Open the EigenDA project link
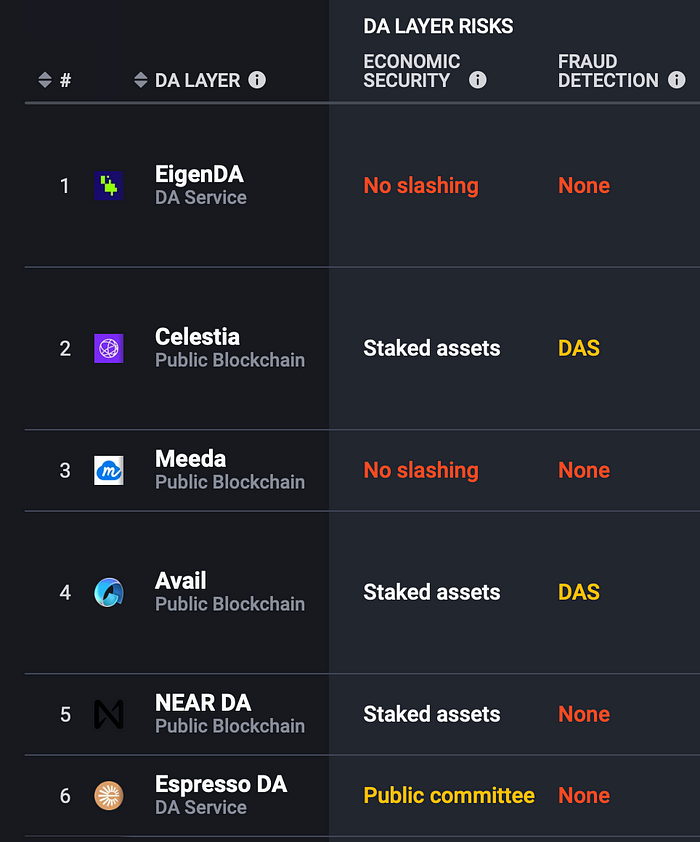 point(199,175)
